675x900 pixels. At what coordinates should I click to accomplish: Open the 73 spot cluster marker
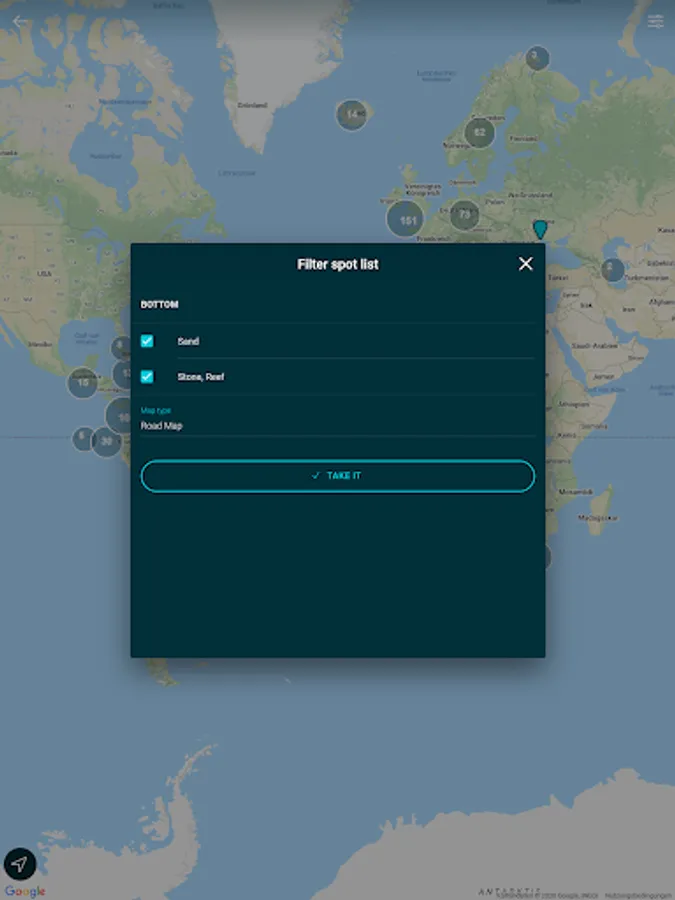point(464,215)
